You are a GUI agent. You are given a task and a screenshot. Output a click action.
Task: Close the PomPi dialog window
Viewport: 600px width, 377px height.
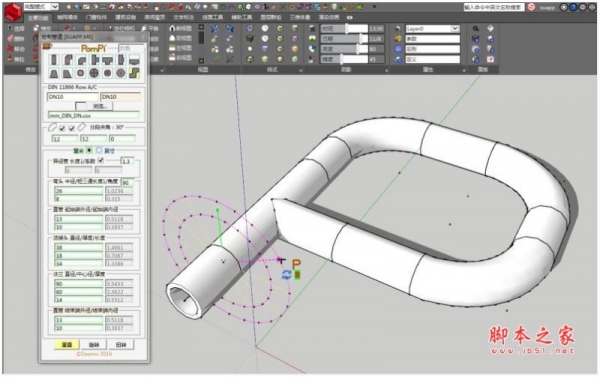[143, 37]
